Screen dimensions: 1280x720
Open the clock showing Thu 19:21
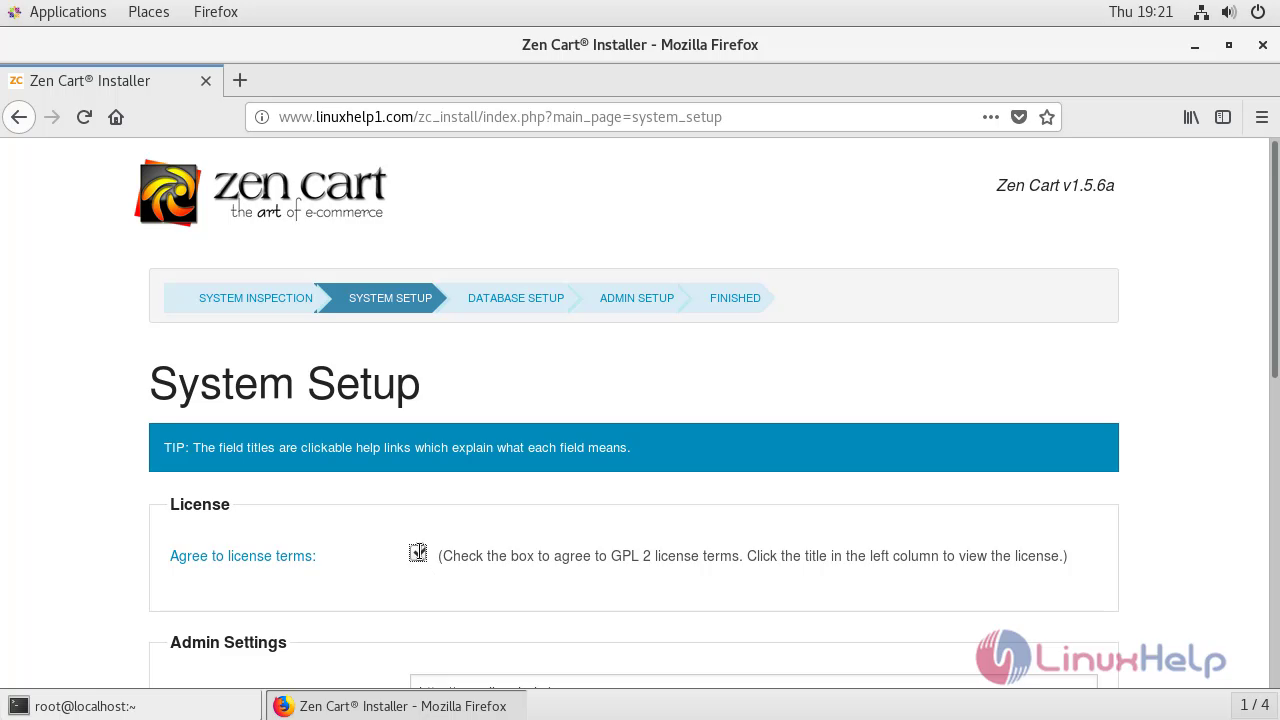click(1140, 12)
